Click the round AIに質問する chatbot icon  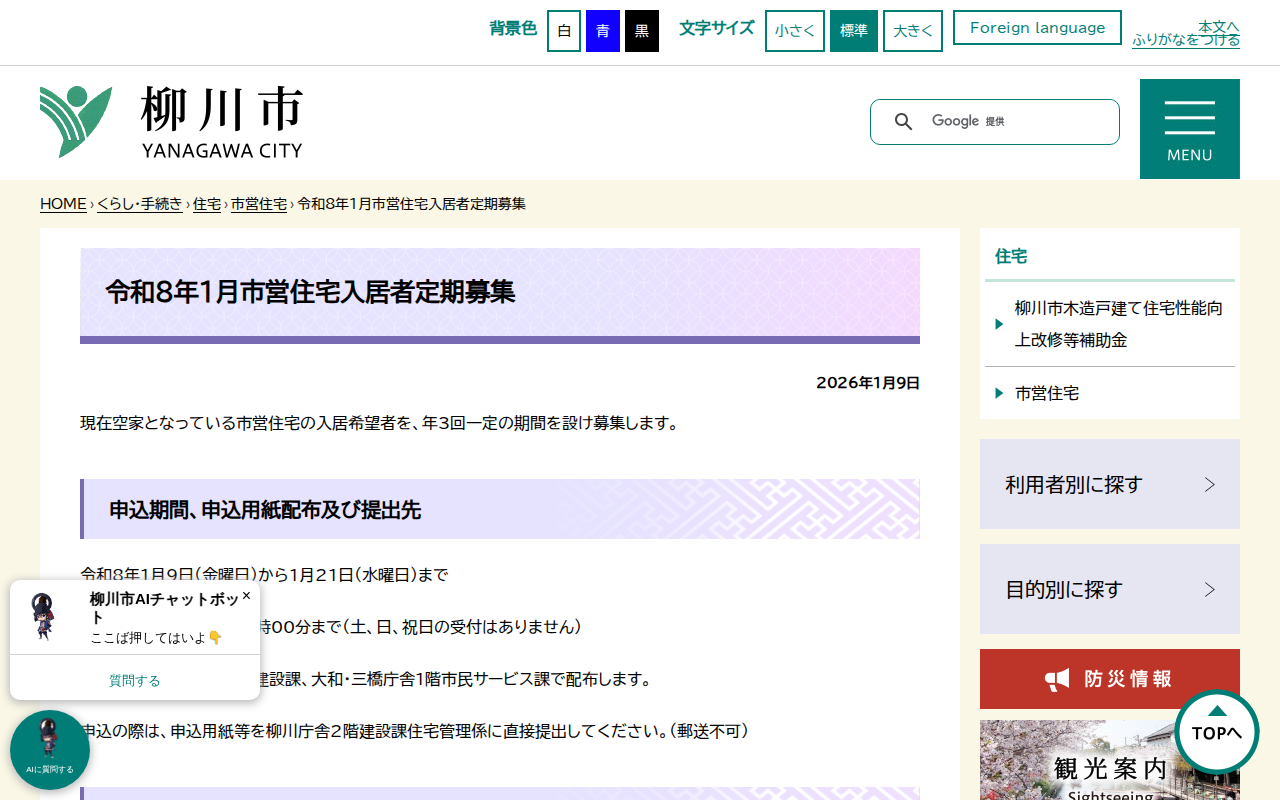(49, 748)
